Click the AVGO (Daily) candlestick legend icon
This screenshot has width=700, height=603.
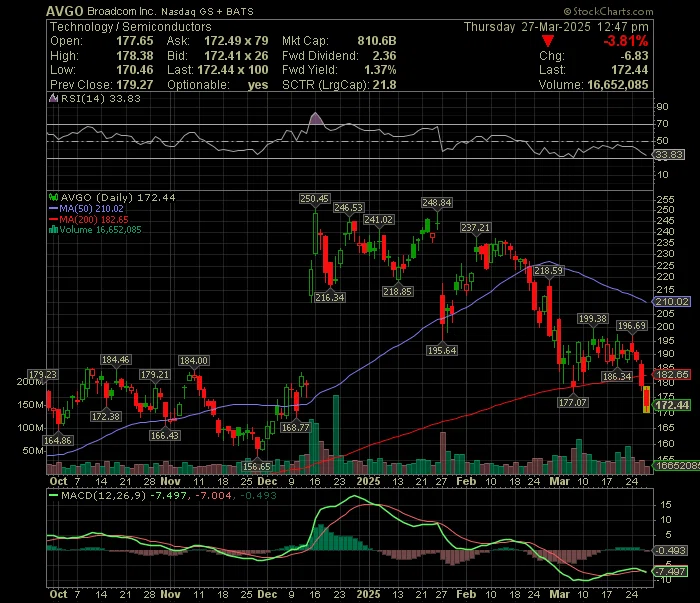(53, 197)
